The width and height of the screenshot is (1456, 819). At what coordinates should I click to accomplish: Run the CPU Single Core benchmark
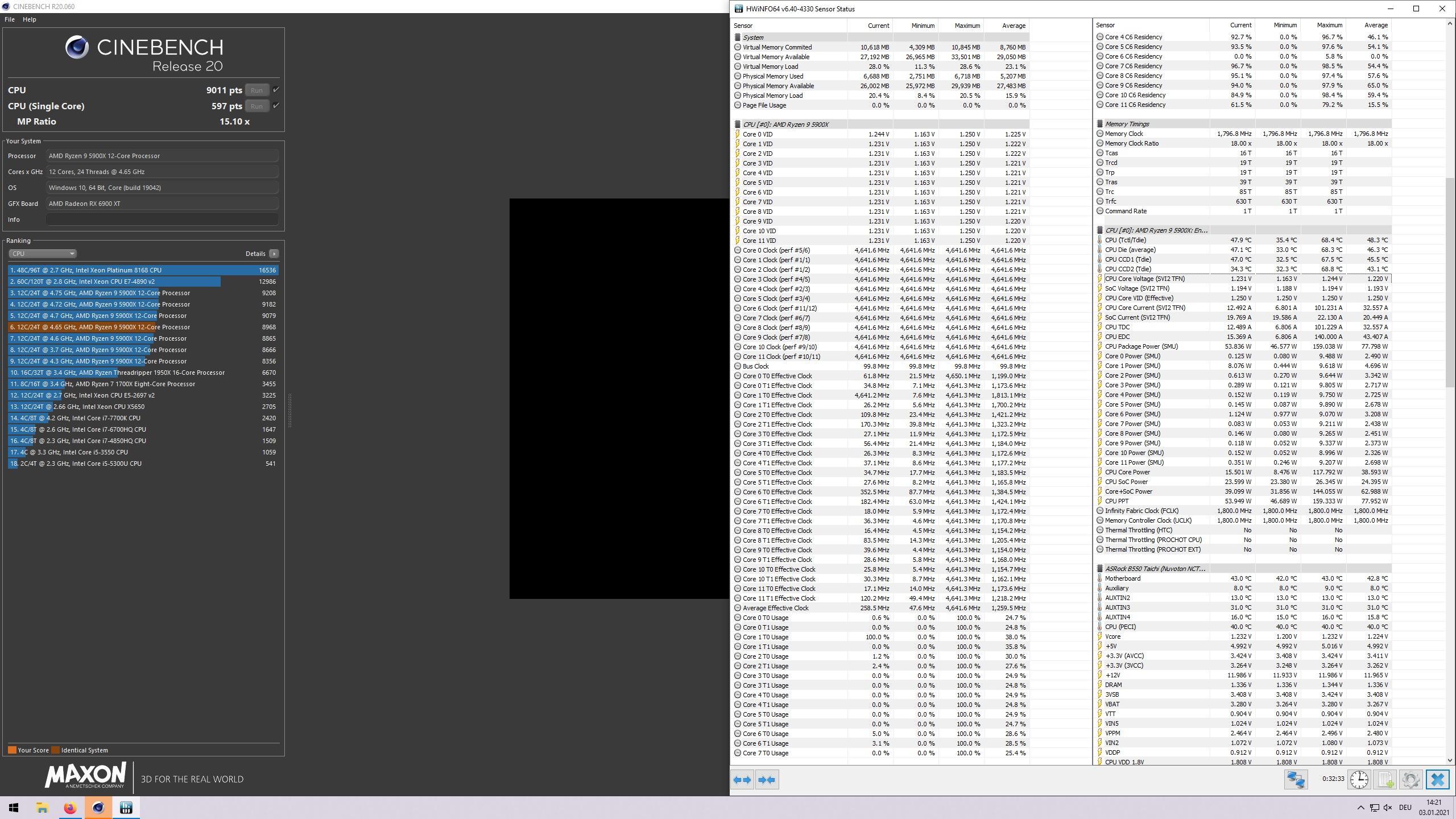257,106
